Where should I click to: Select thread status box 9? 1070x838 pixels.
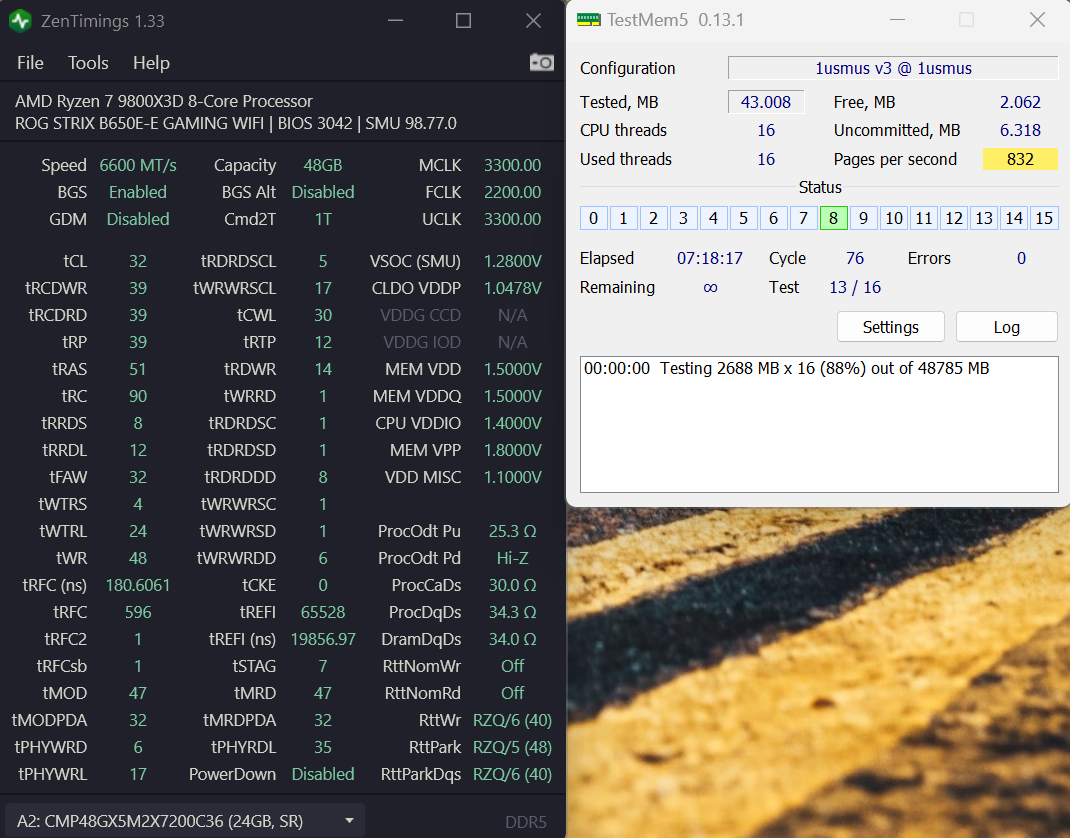point(863,218)
